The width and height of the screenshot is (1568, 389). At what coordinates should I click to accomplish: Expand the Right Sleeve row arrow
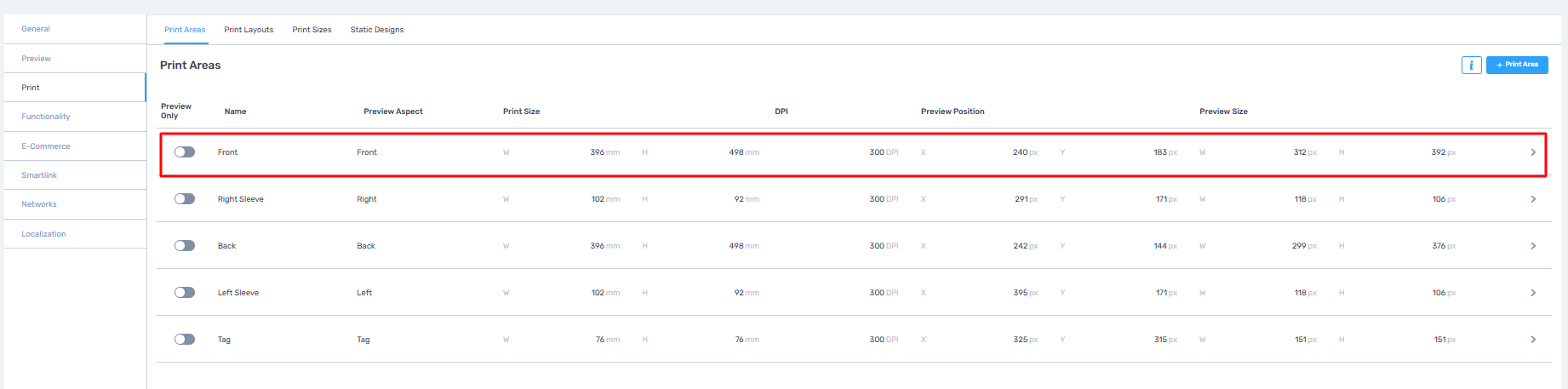click(x=1533, y=199)
